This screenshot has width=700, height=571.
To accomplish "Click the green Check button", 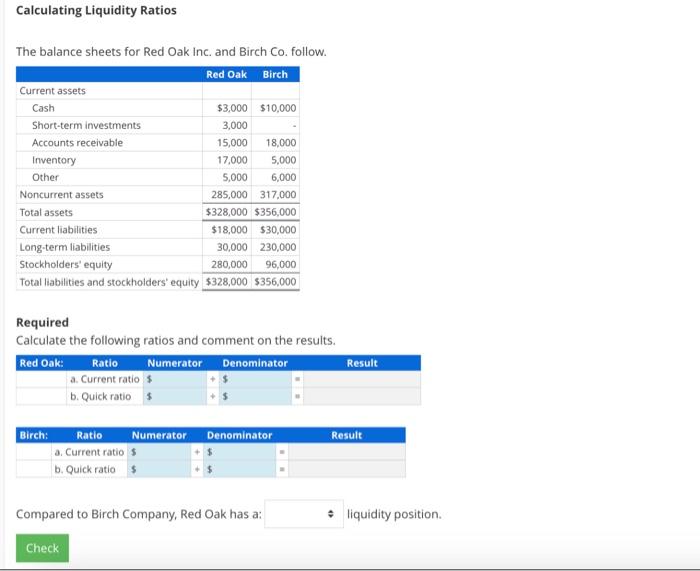I will (42, 548).
